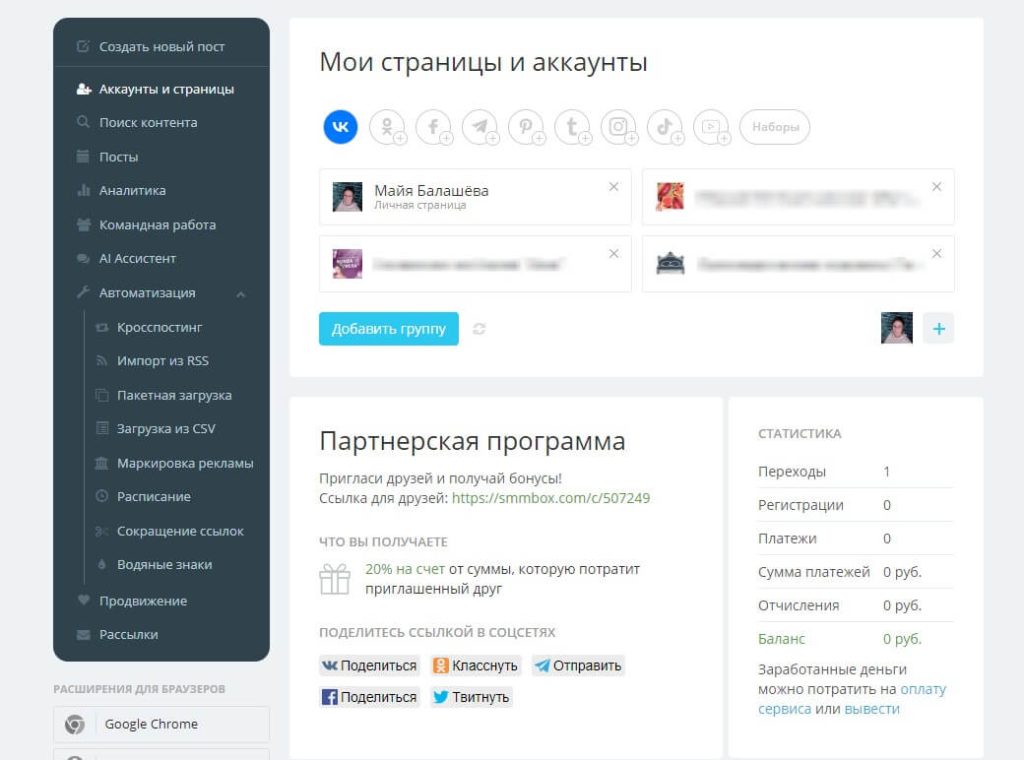This screenshot has height=760, width=1024.
Task: Add a Telegram account icon
Action: (x=480, y=127)
